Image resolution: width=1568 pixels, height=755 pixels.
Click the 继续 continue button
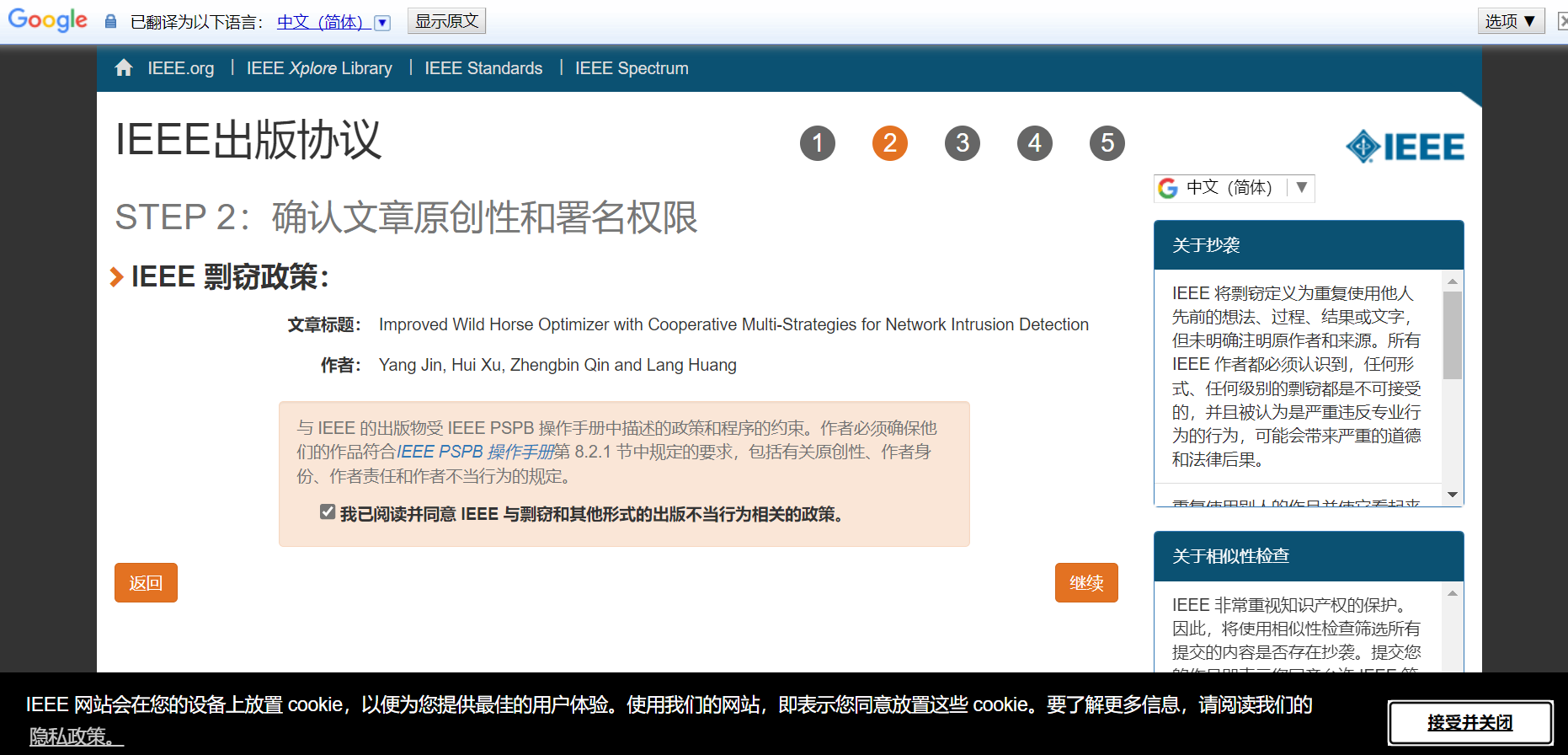(x=1086, y=582)
